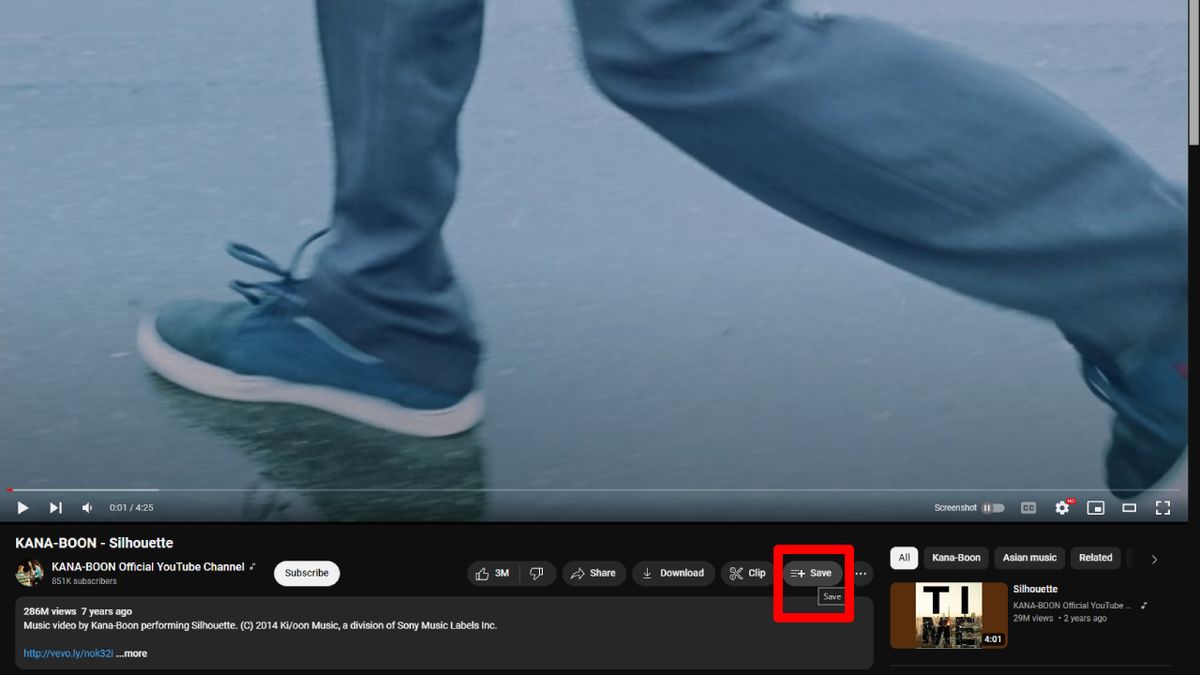Enable closed captions with the CC icon
This screenshot has width=1200, height=675.
[x=1028, y=507]
